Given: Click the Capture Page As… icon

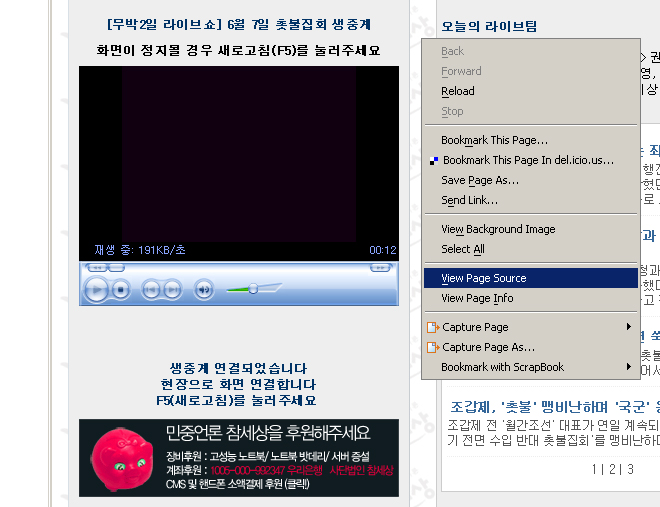Looking at the screenshot, I should coord(433,347).
